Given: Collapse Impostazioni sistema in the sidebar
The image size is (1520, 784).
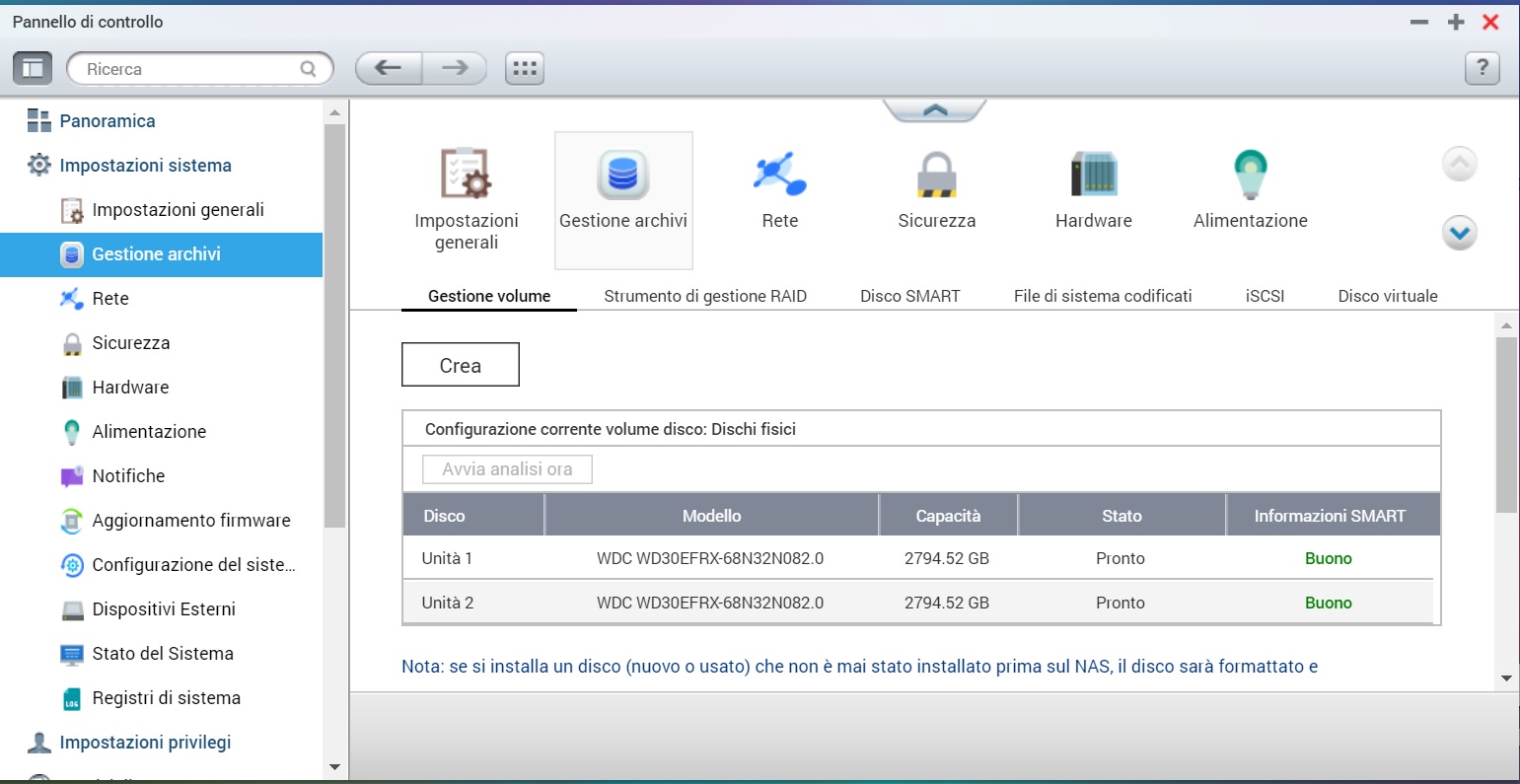Looking at the screenshot, I should tap(145, 166).
